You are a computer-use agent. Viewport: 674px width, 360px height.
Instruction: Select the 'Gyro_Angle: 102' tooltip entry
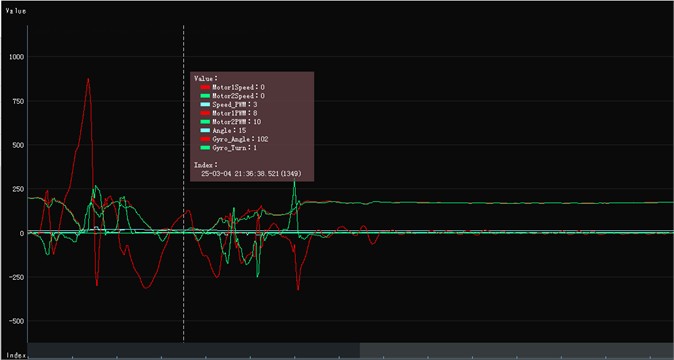pyautogui.click(x=234, y=139)
